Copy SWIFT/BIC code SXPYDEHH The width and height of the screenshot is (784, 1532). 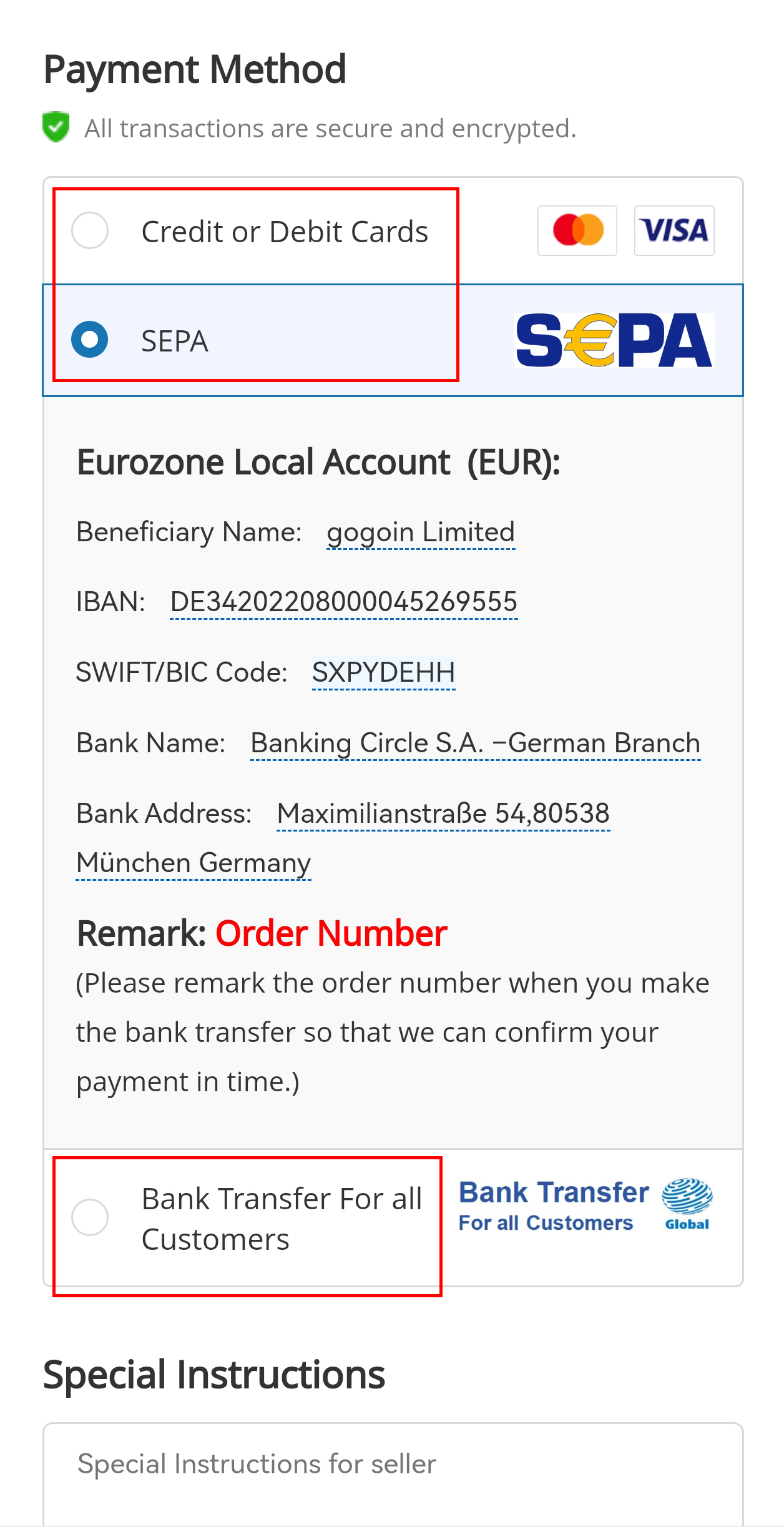point(383,672)
